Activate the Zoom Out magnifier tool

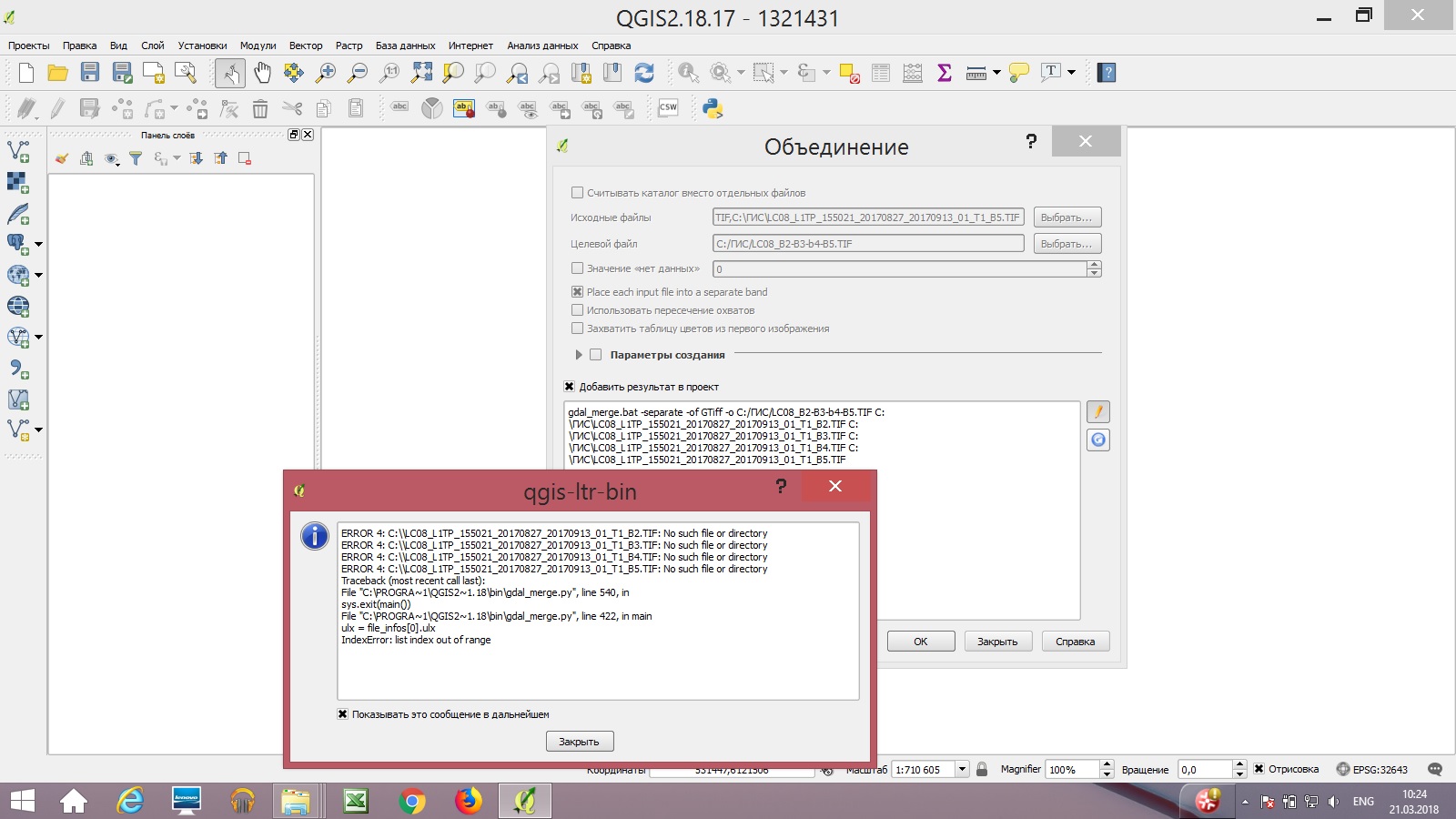point(358,73)
